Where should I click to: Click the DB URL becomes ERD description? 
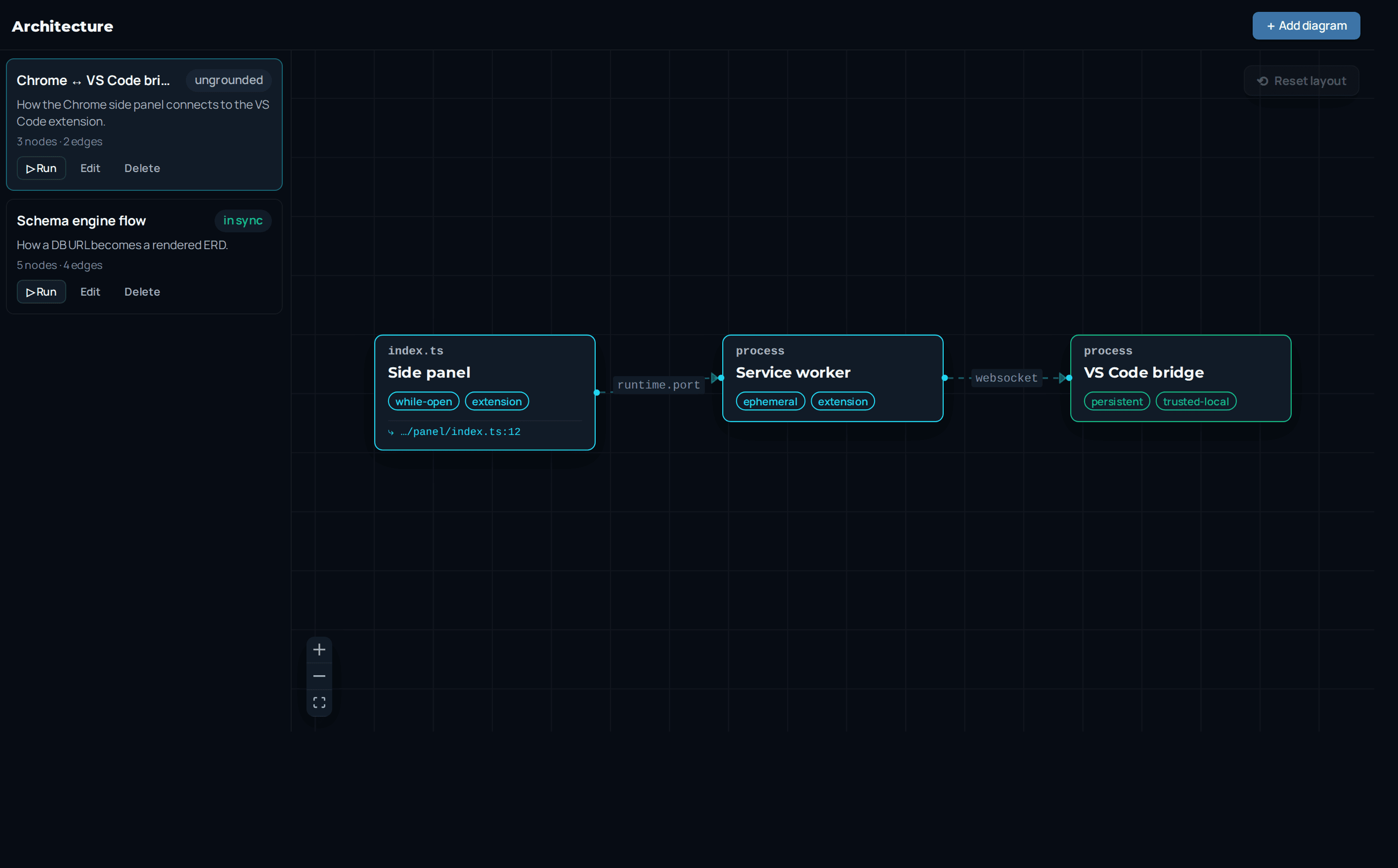(x=122, y=245)
